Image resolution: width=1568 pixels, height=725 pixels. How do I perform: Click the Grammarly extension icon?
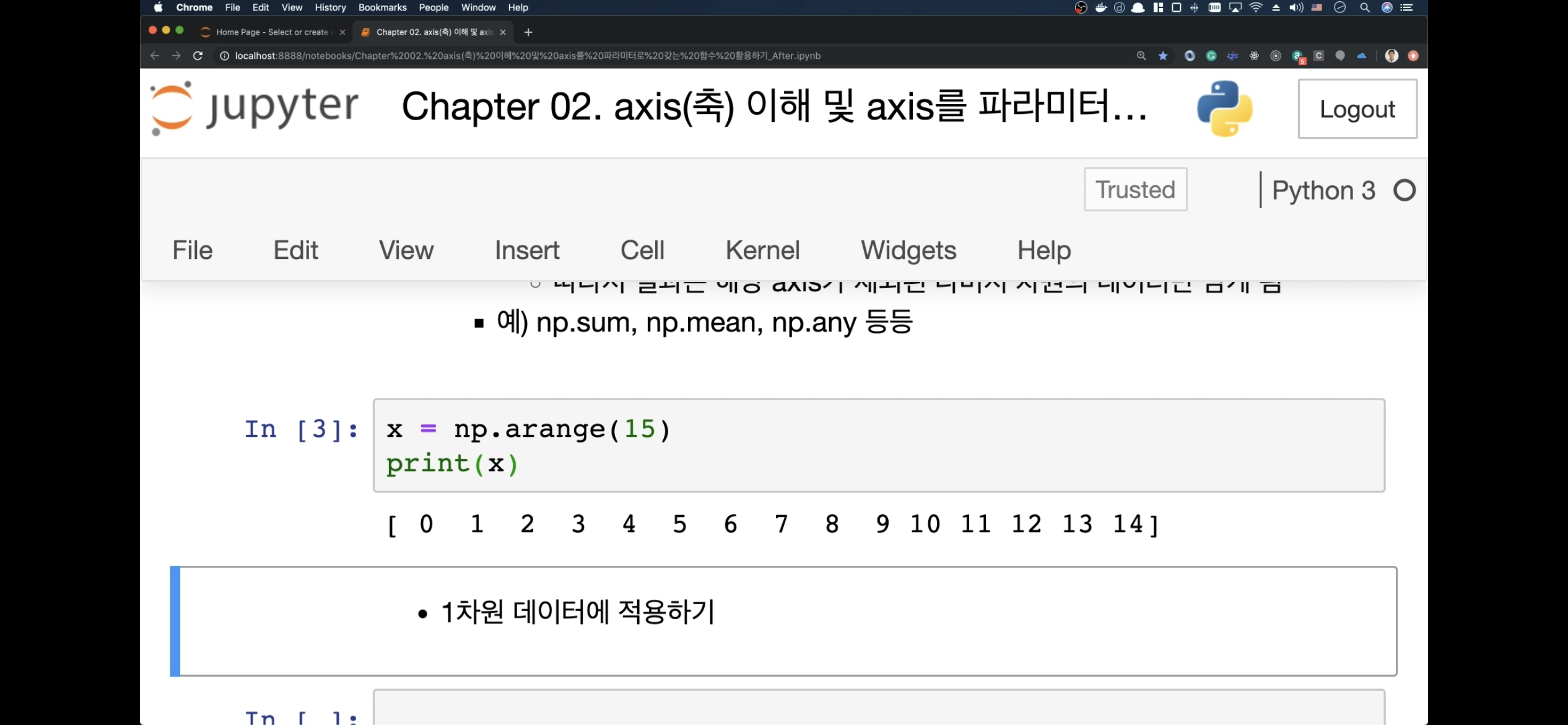(1211, 56)
